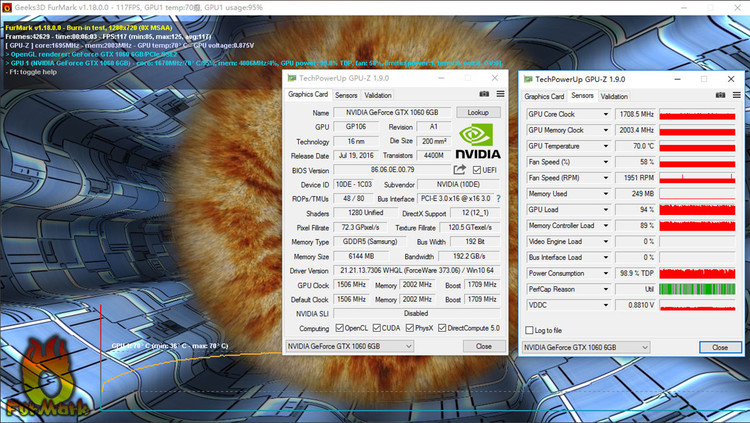Image resolution: width=750 pixels, height=423 pixels.
Task: Click the VDDC reading 0.8810 V
Action: (x=635, y=305)
